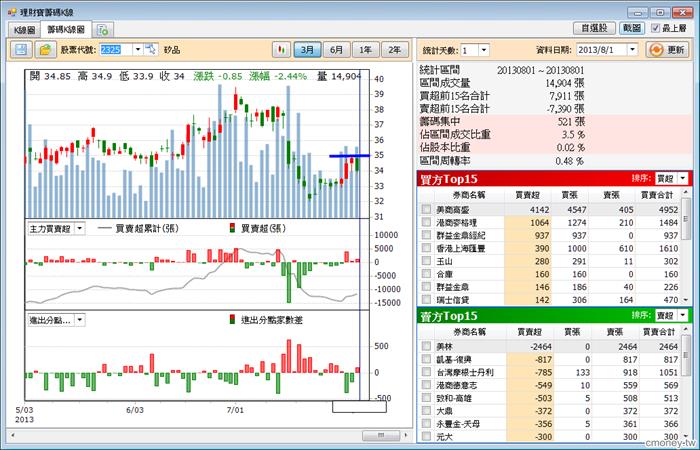Click the 進出分點家數差 legend icon
700x450 pixels.
point(232,319)
